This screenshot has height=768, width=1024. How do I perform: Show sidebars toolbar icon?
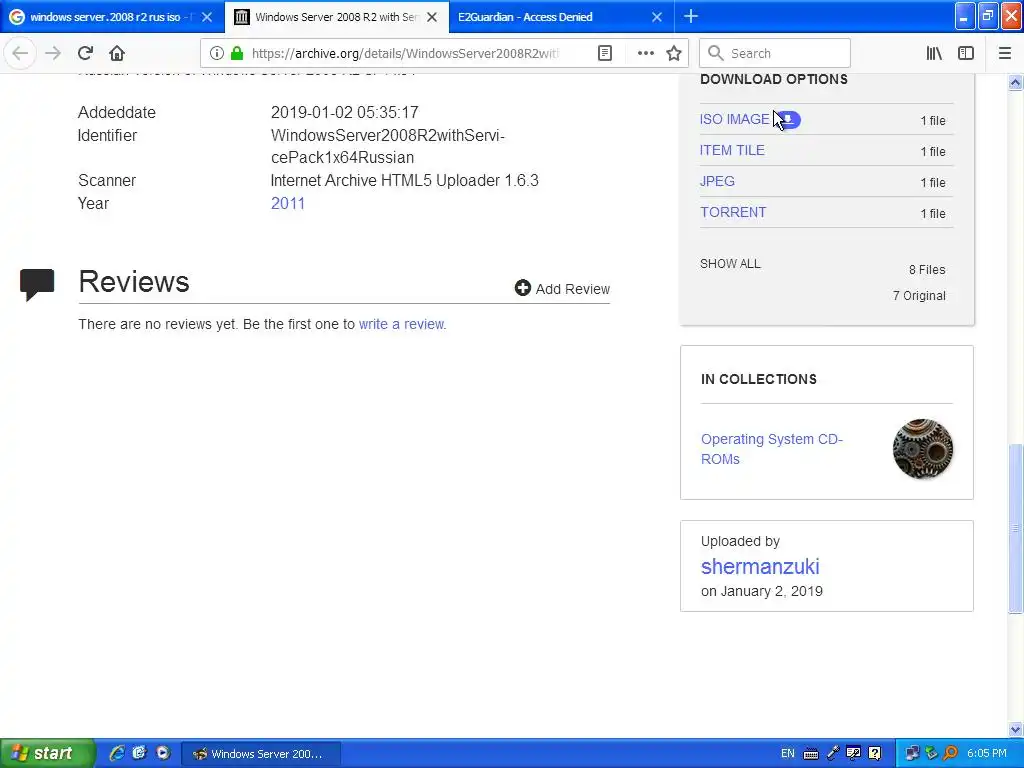click(x=966, y=53)
